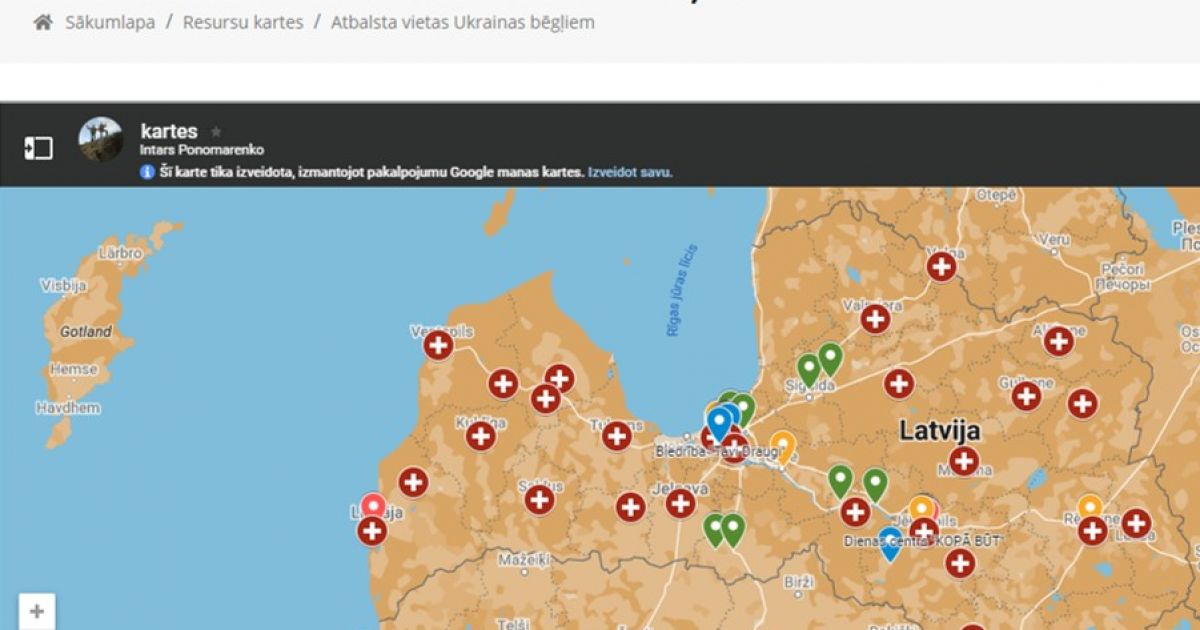The height and width of the screenshot is (630, 1200).
Task: Select the red cross marker at Jelgava
Action: click(x=681, y=503)
